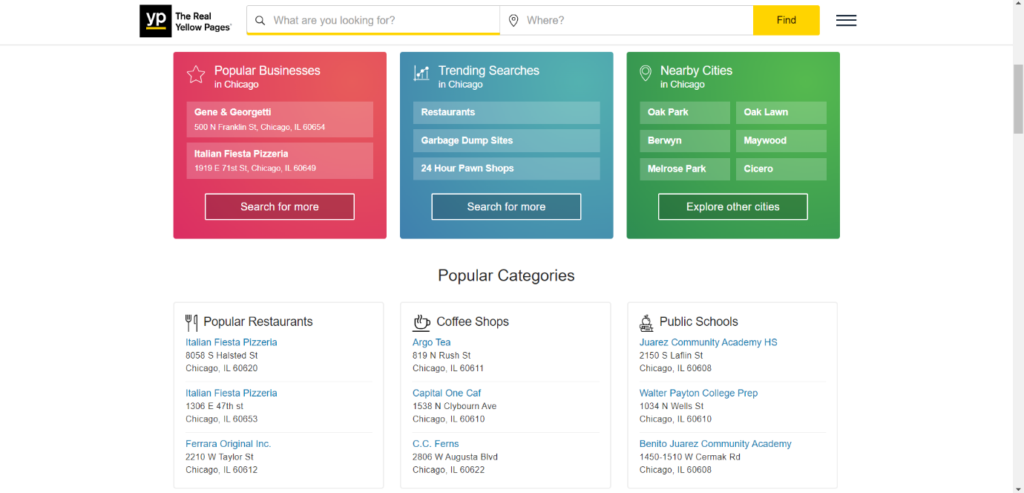
Task: Choose Berwyn nearby city
Action: pyautogui.click(x=685, y=140)
